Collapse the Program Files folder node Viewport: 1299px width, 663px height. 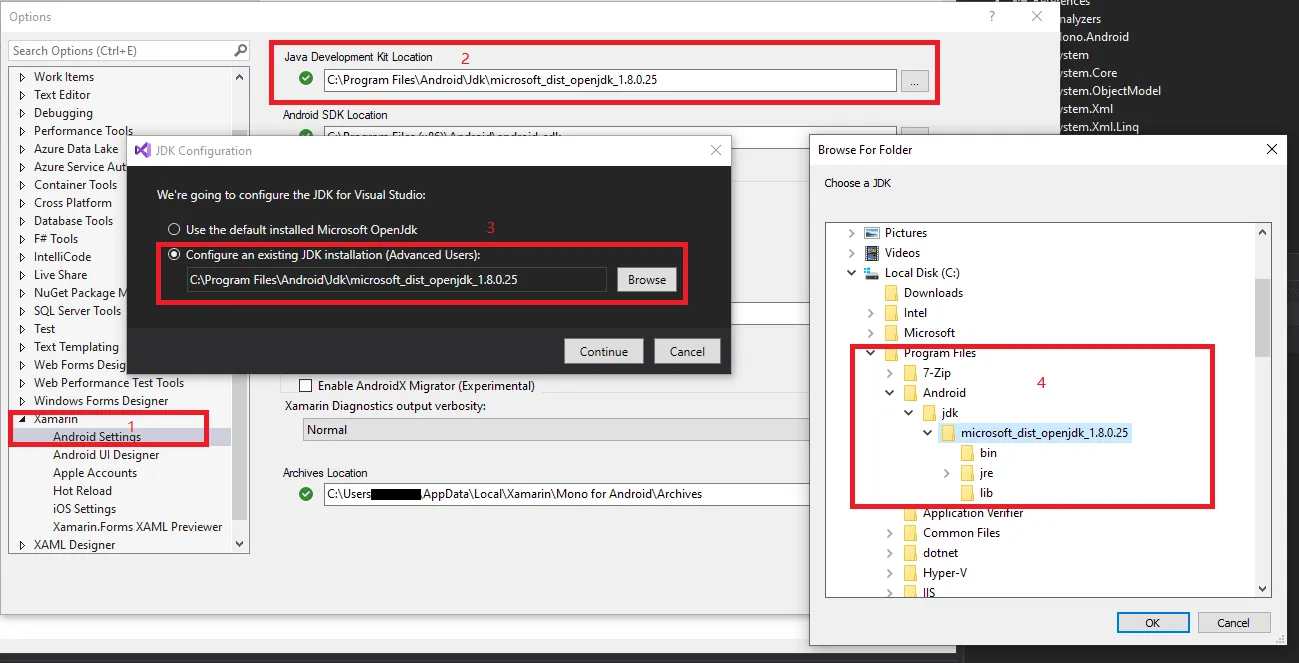click(x=870, y=353)
